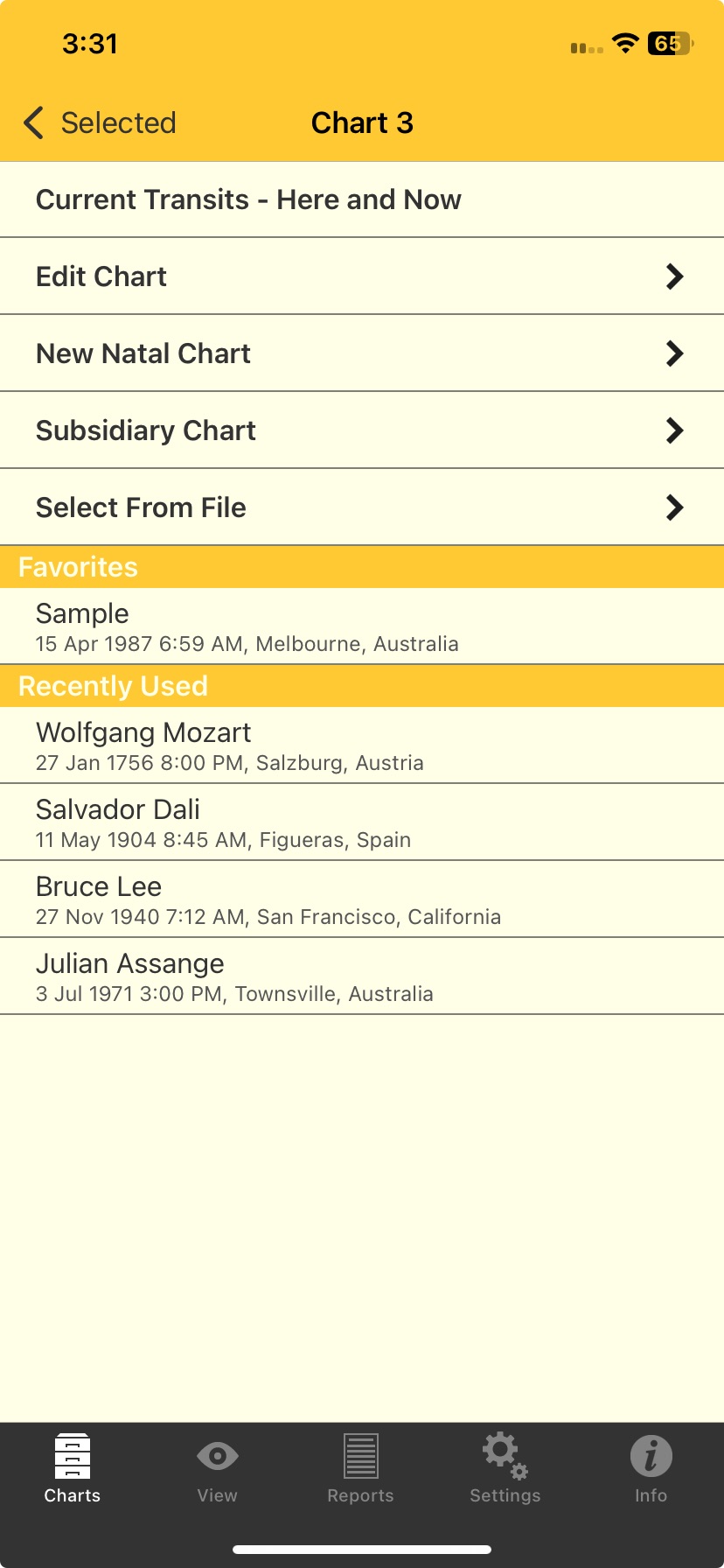
Task: Load Wolfgang Mozart's chart
Action: [229, 745]
